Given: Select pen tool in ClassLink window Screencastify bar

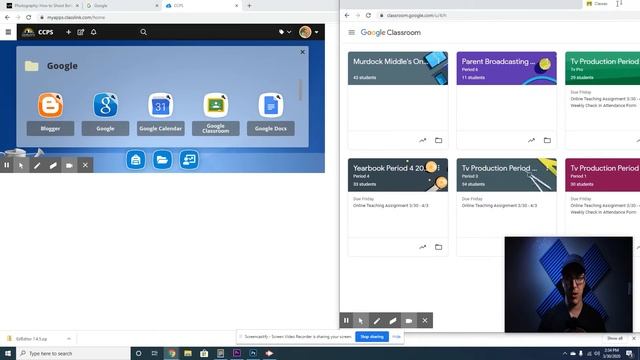Looking at the screenshot, I should (x=37, y=165).
